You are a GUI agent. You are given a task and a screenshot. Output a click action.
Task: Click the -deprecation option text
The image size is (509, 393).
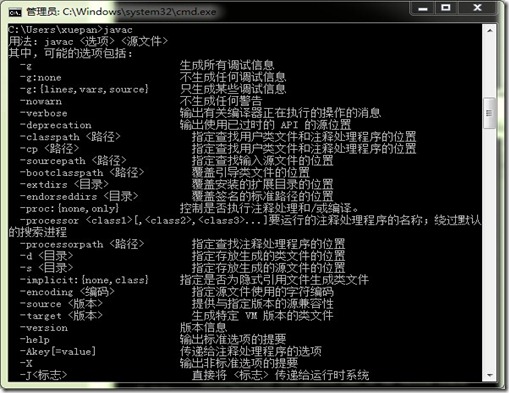(56, 125)
